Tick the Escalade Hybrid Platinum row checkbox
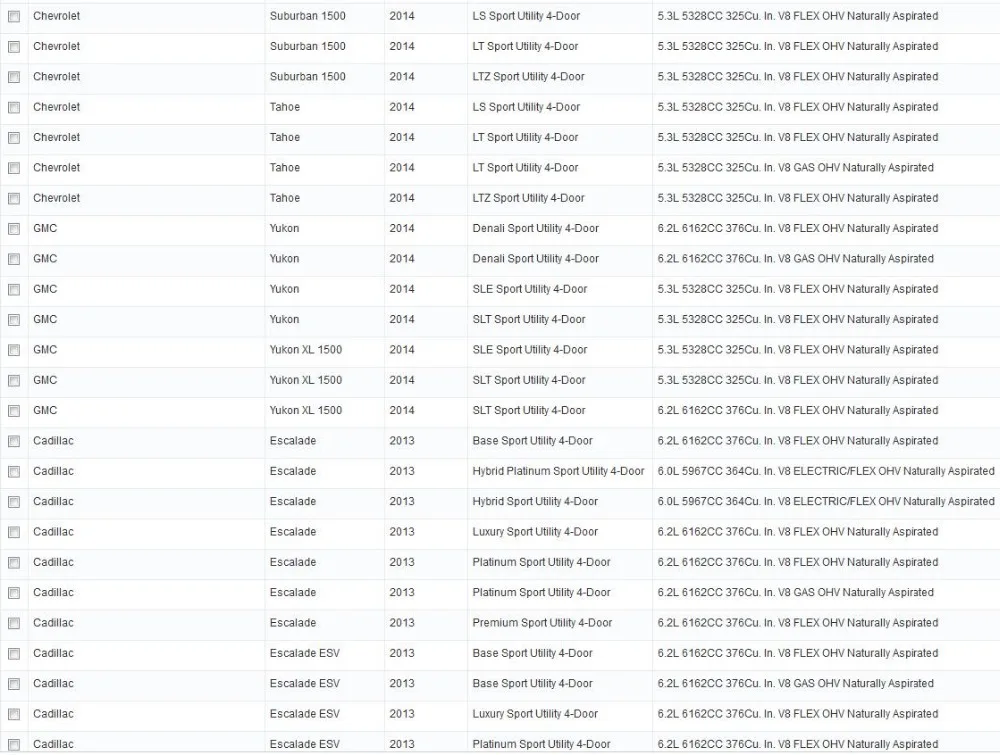Viewport: 1000px width, 755px height. pyautogui.click(x=14, y=472)
